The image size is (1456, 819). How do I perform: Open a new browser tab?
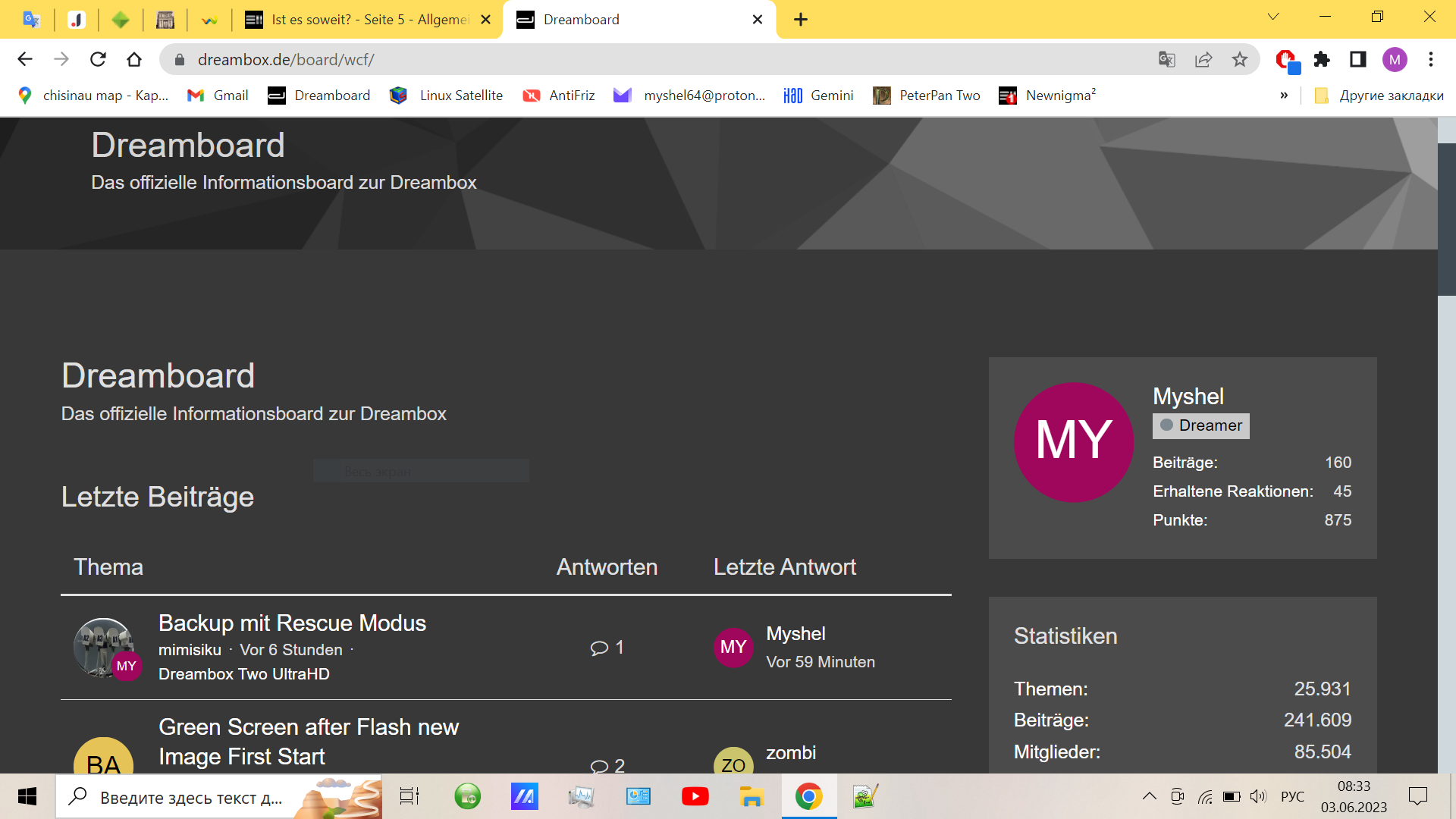click(801, 20)
